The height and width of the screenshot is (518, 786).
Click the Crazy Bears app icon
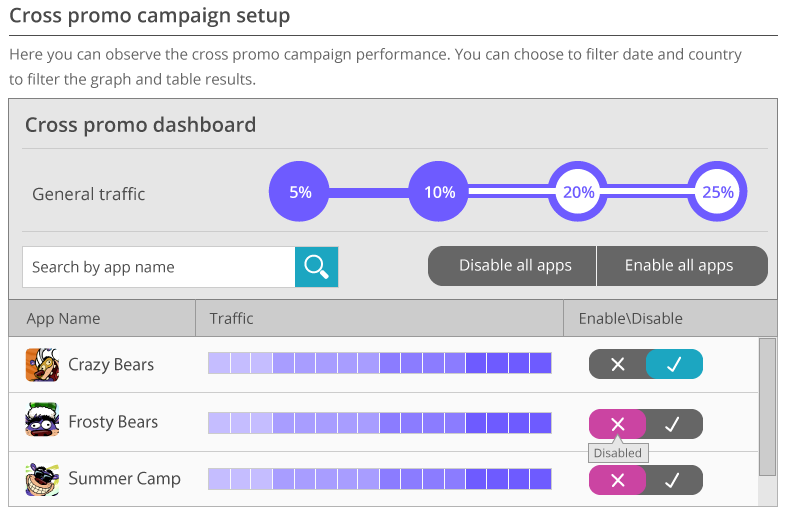click(42, 364)
